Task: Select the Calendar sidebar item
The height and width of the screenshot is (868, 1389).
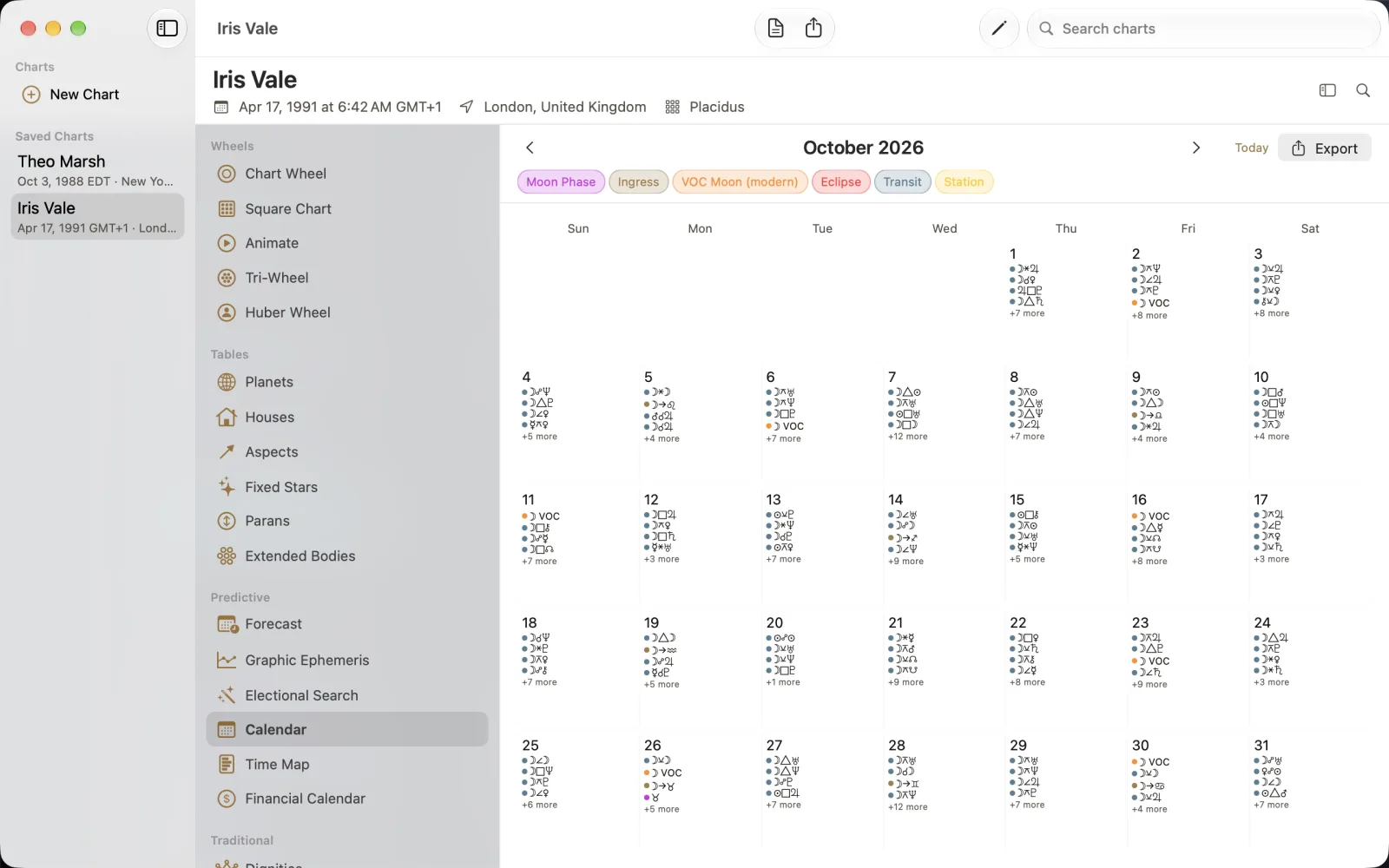Action: 347,729
